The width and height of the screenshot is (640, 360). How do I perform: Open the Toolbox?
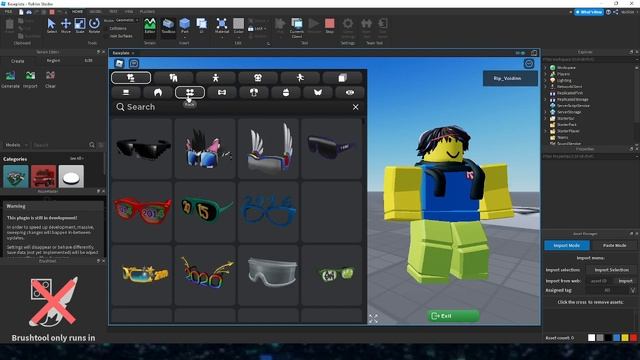pyautogui.click(x=168, y=26)
